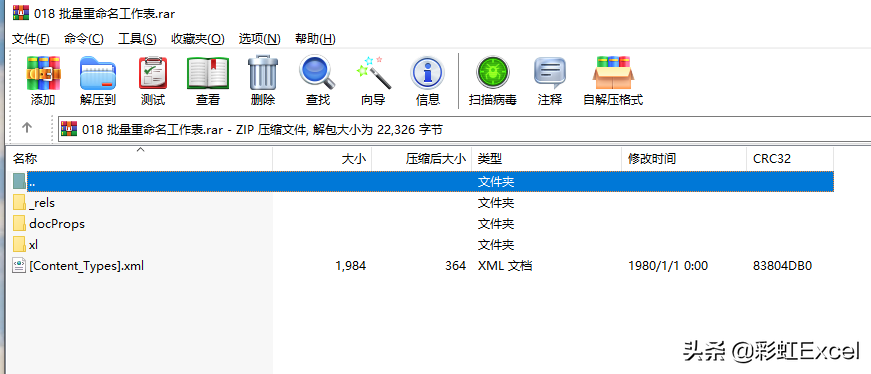Select the xl folder name
The image size is (871, 374).
tap(33, 245)
